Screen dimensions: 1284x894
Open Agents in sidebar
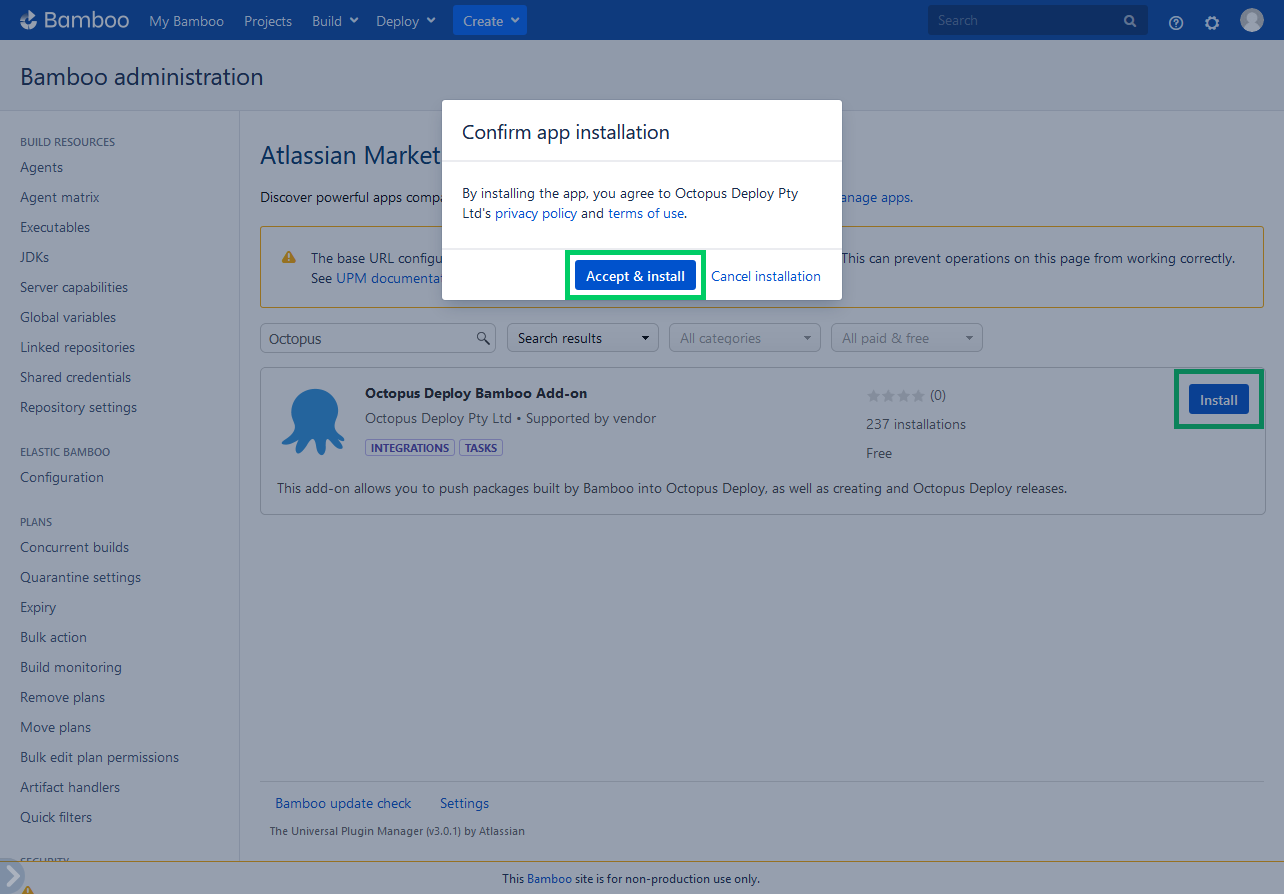41,167
